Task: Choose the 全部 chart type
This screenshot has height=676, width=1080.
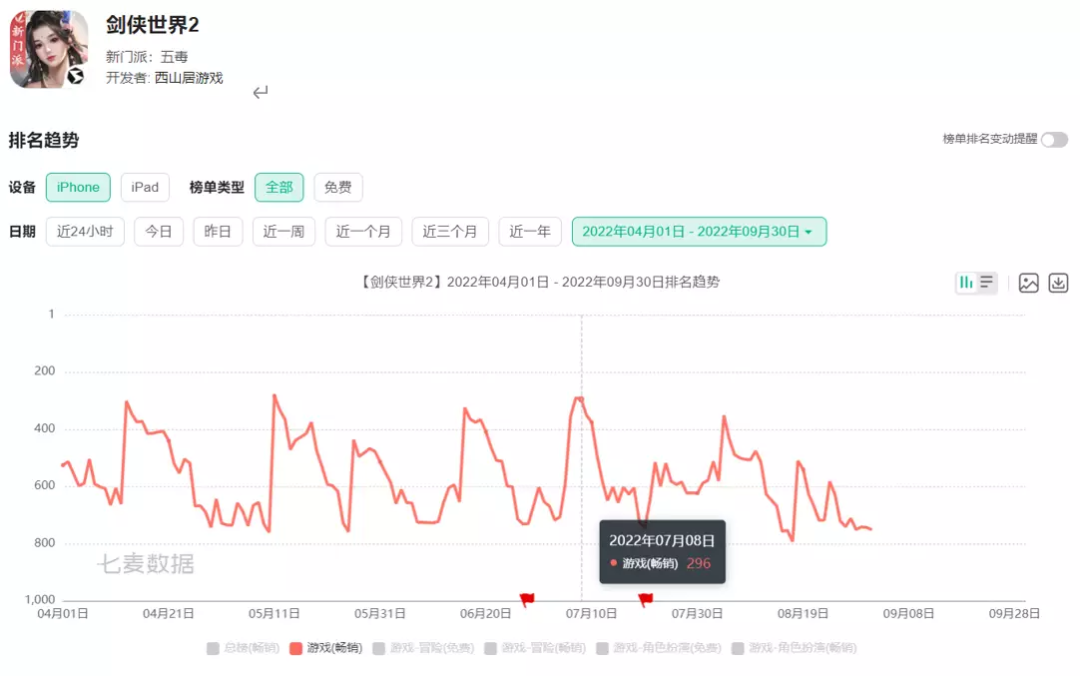Action: coord(279,187)
